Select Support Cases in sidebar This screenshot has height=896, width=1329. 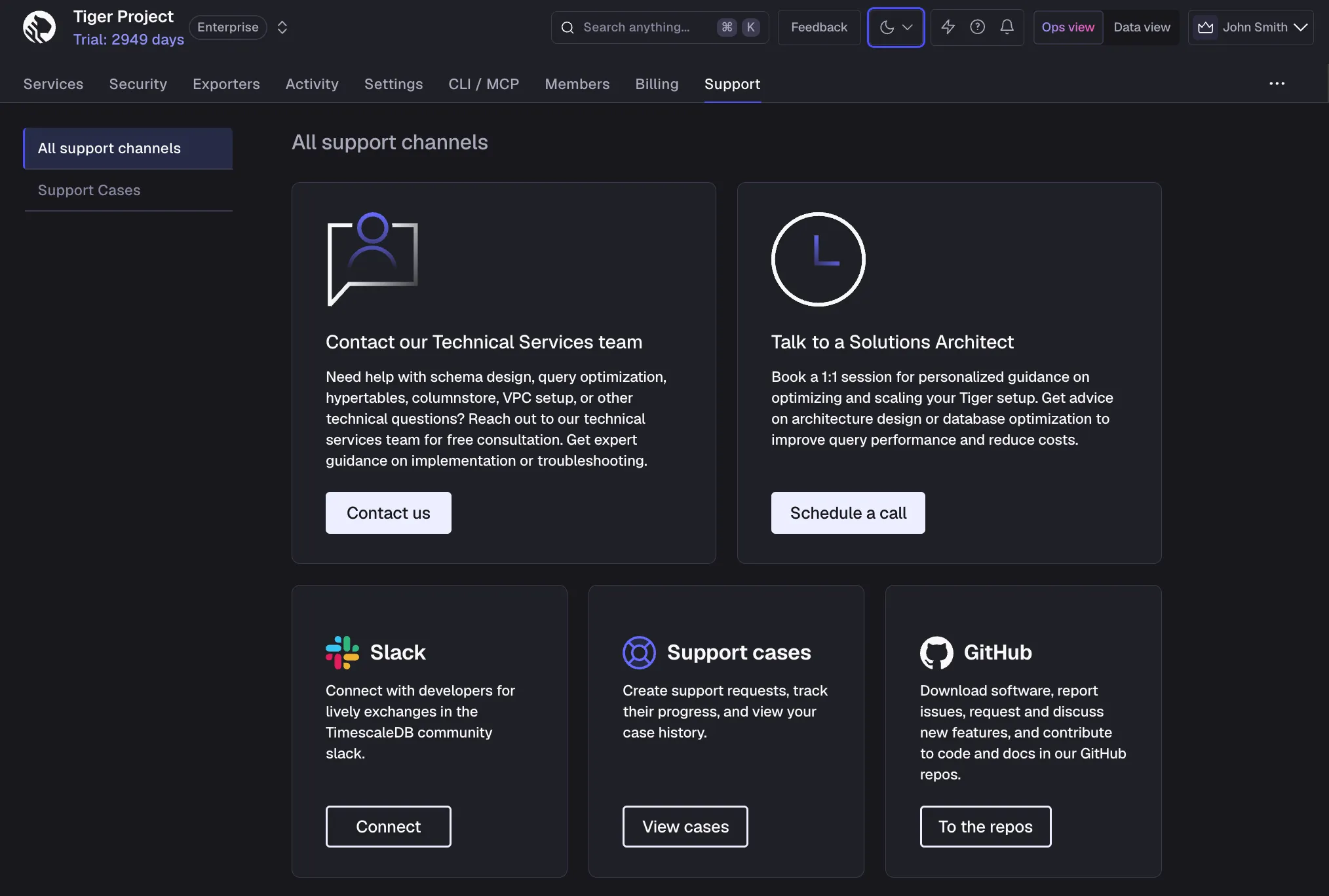coord(128,191)
